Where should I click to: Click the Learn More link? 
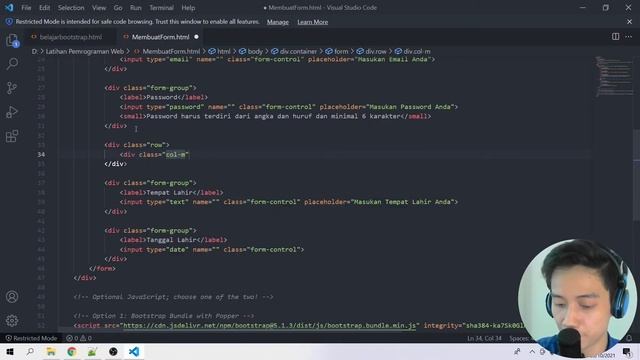pos(312,22)
